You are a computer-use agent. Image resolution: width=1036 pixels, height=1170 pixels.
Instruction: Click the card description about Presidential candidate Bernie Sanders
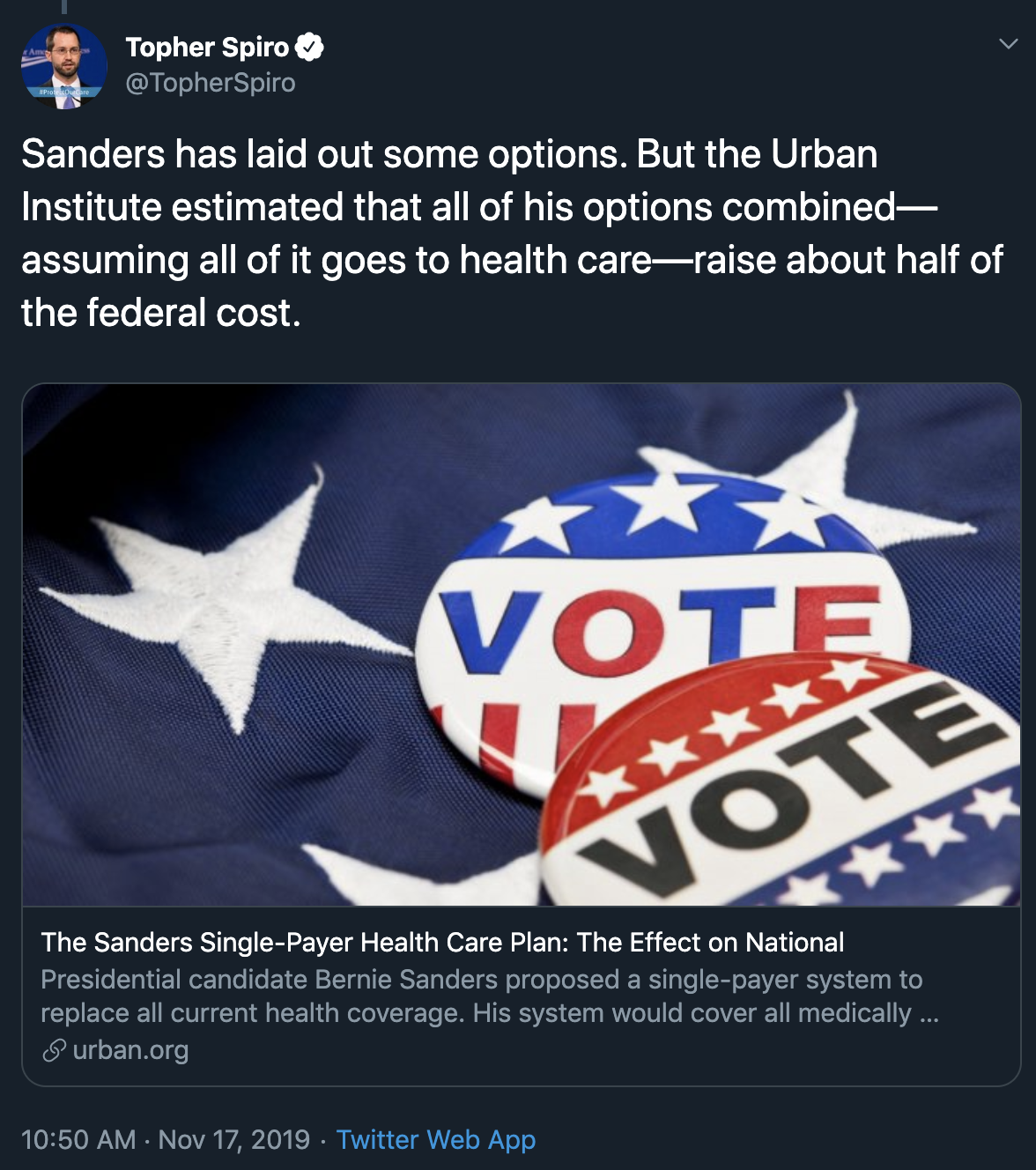(490, 996)
